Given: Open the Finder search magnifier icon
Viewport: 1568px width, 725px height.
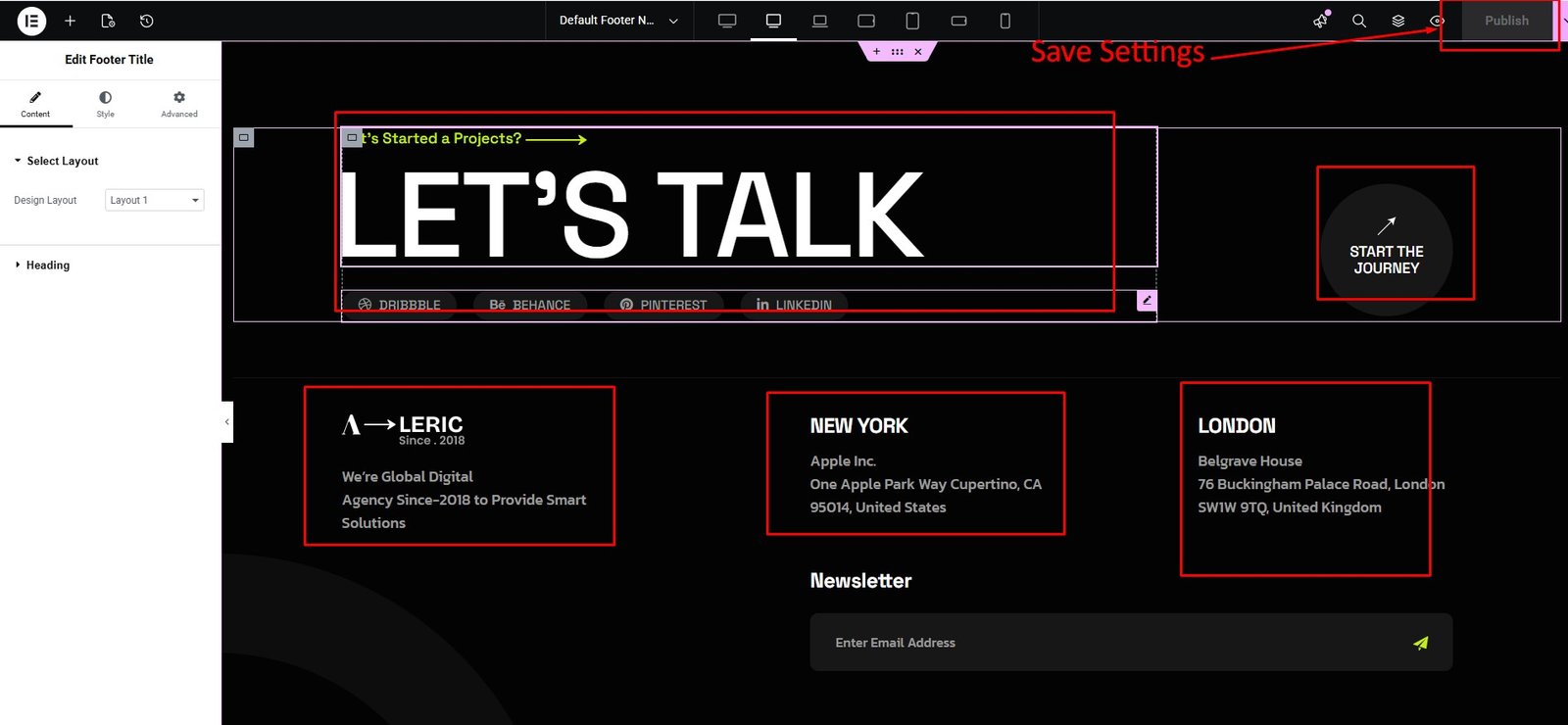Looking at the screenshot, I should tap(1358, 21).
